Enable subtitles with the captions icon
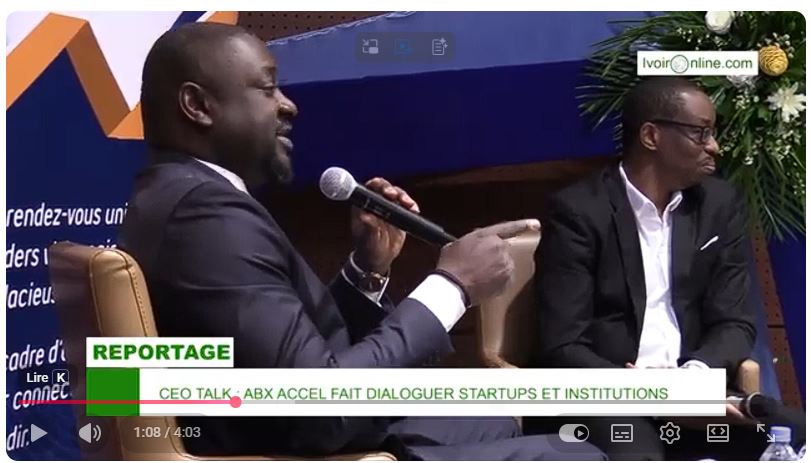This screenshot has width=811, height=463. [x=621, y=433]
